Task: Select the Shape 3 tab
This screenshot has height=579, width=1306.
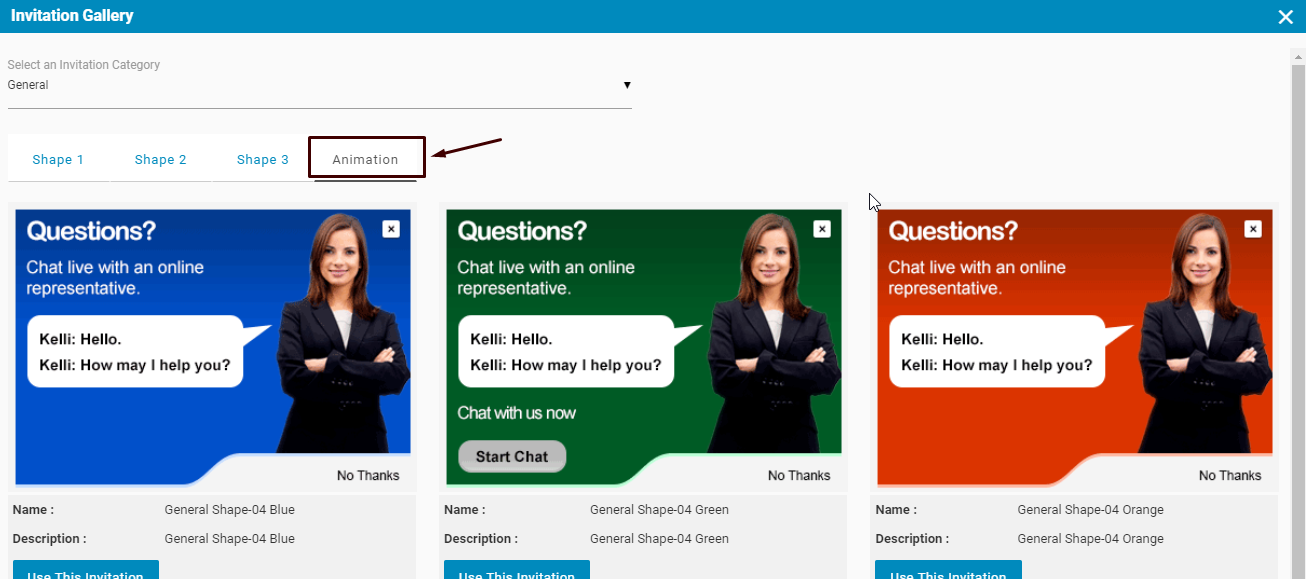Action: point(263,160)
